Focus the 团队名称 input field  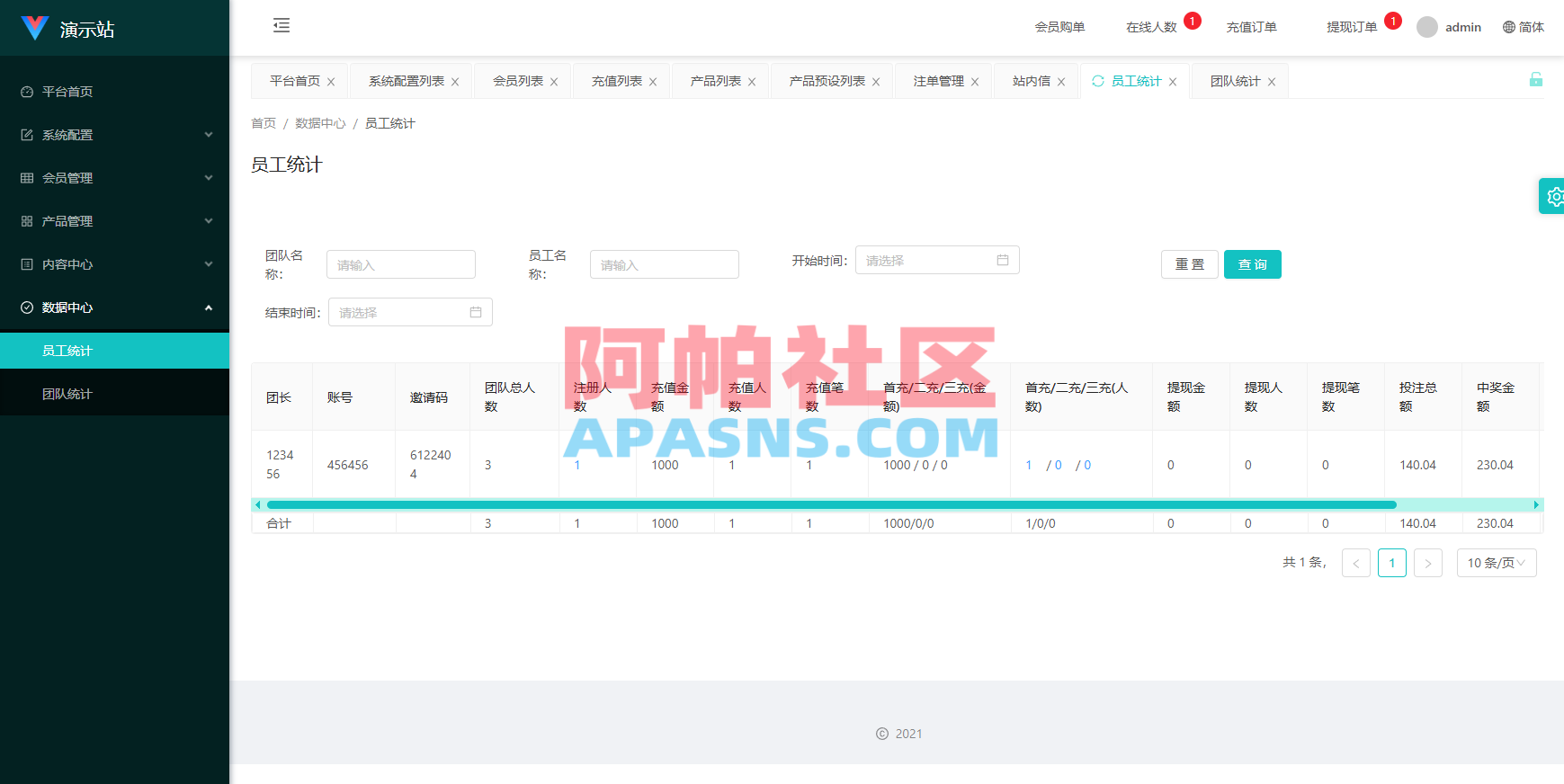point(401,264)
